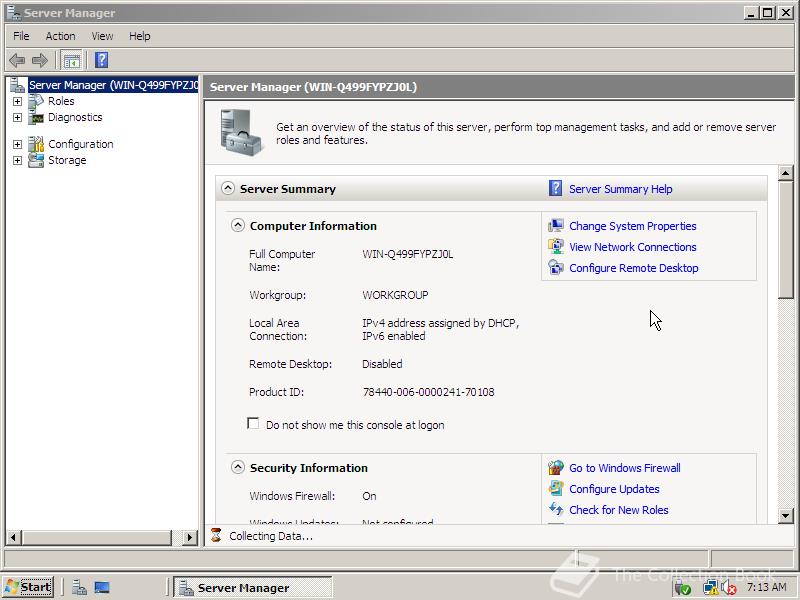The width and height of the screenshot is (800, 600).
Task: Click the details pane scroll-down arrow
Action: click(x=786, y=515)
